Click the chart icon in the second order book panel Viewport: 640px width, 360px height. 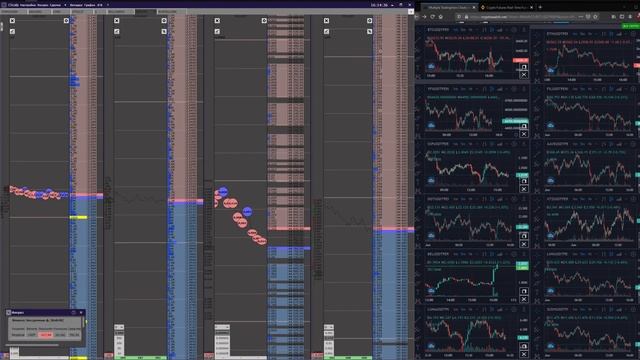[x=117, y=31]
